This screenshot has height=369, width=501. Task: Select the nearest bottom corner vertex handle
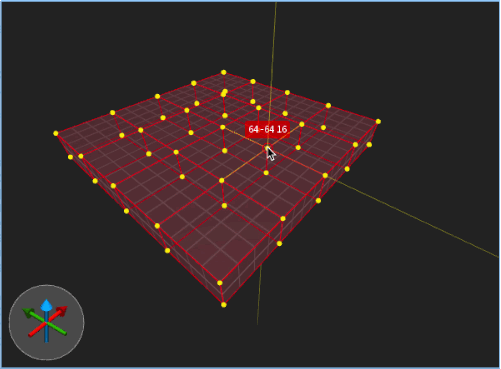click(x=224, y=305)
